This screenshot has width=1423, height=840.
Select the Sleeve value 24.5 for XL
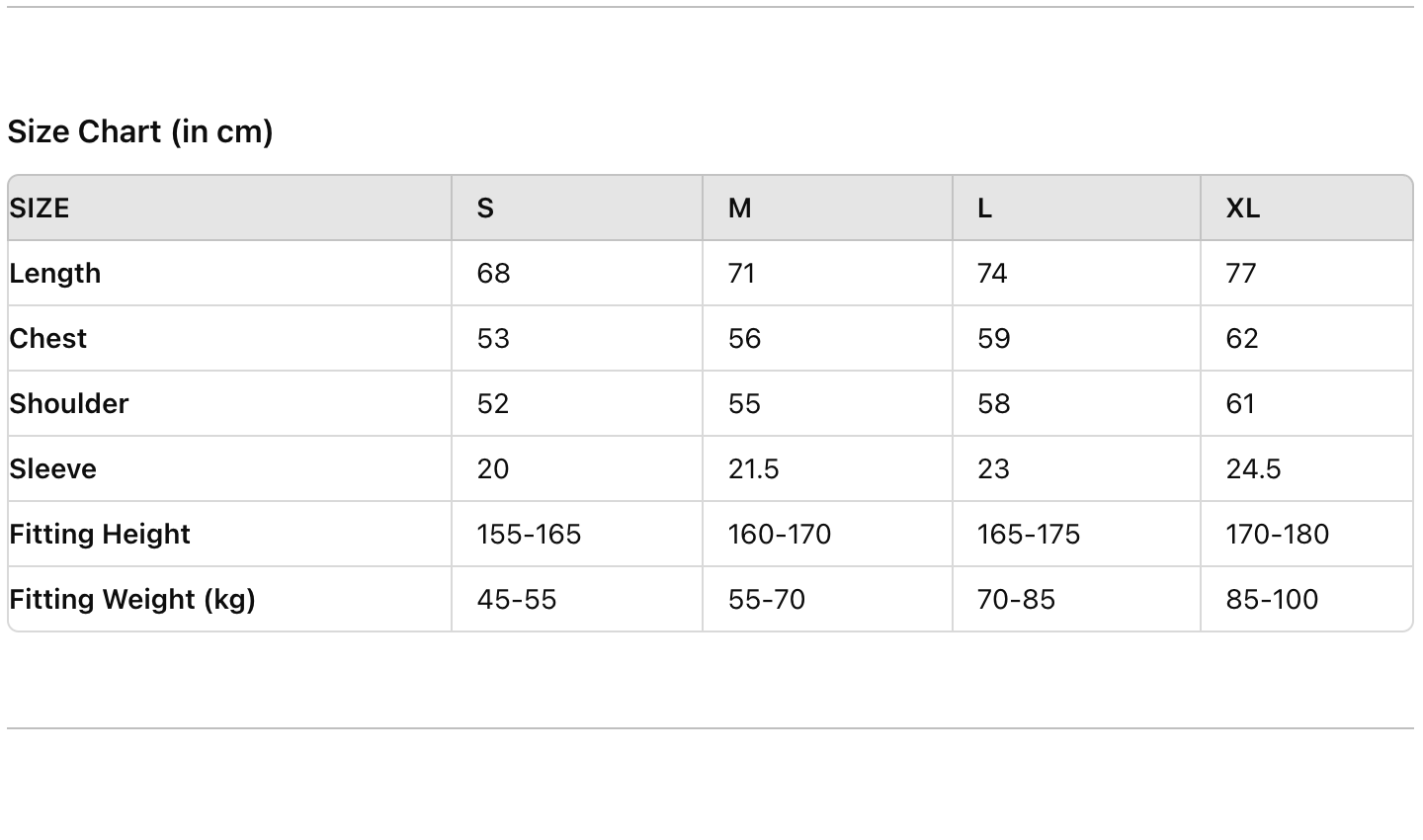pyautogui.click(x=1253, y=468)
